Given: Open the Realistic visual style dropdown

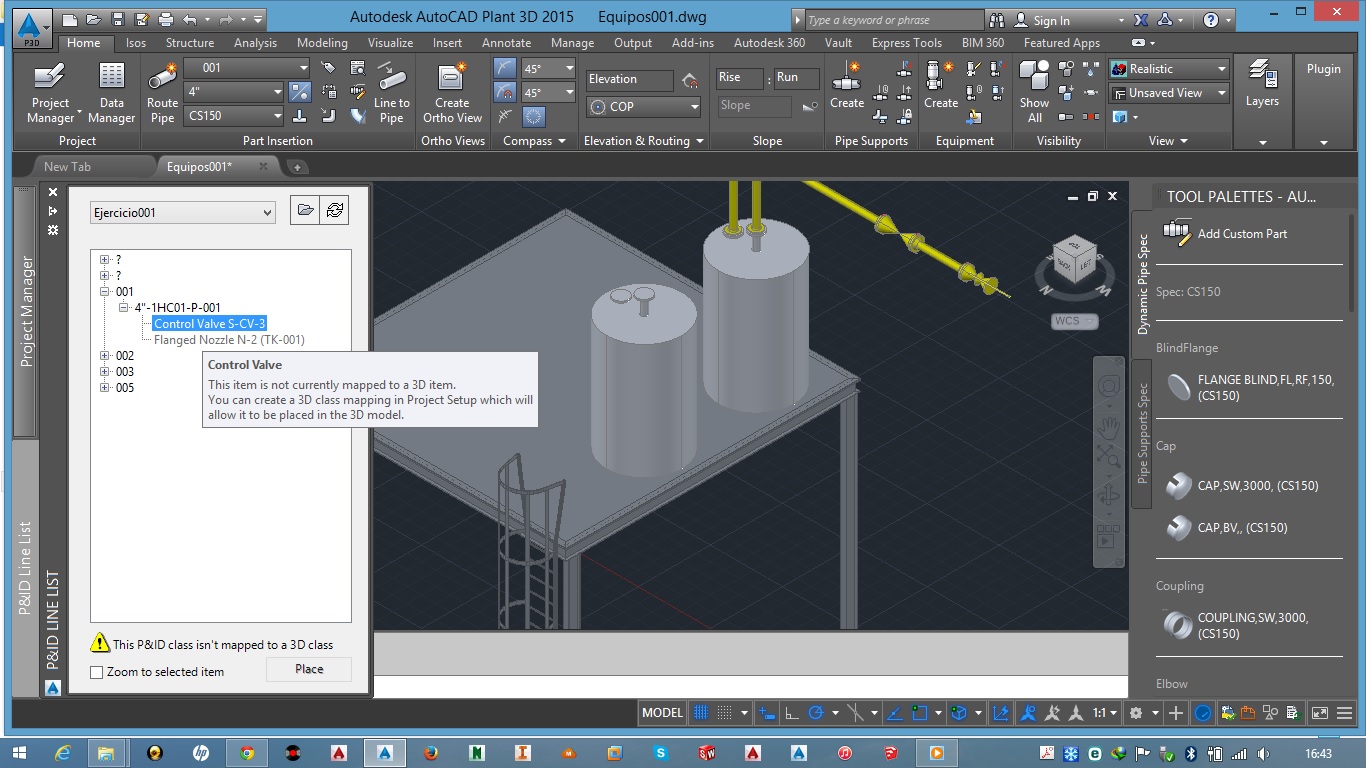Looking at the screenshot, I should click(x=1168, y=69).
